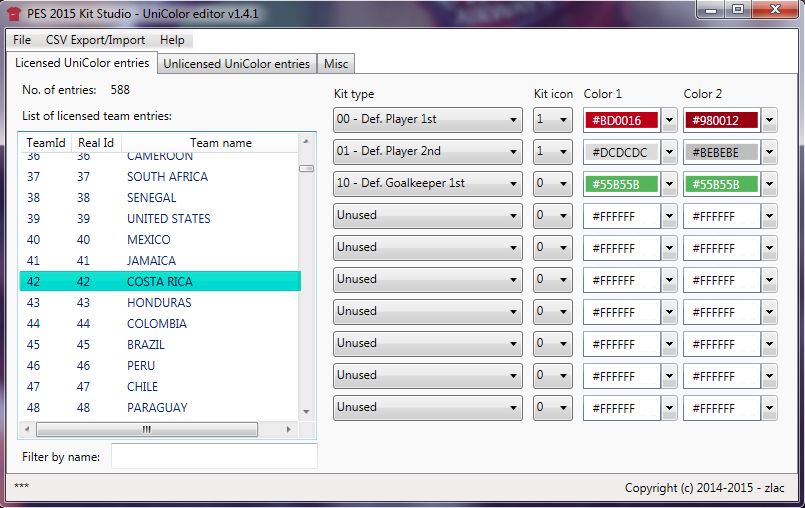Switch to the Misc tab
The height and width of the screenshot is (508, 805).
(x=336, y=64)
